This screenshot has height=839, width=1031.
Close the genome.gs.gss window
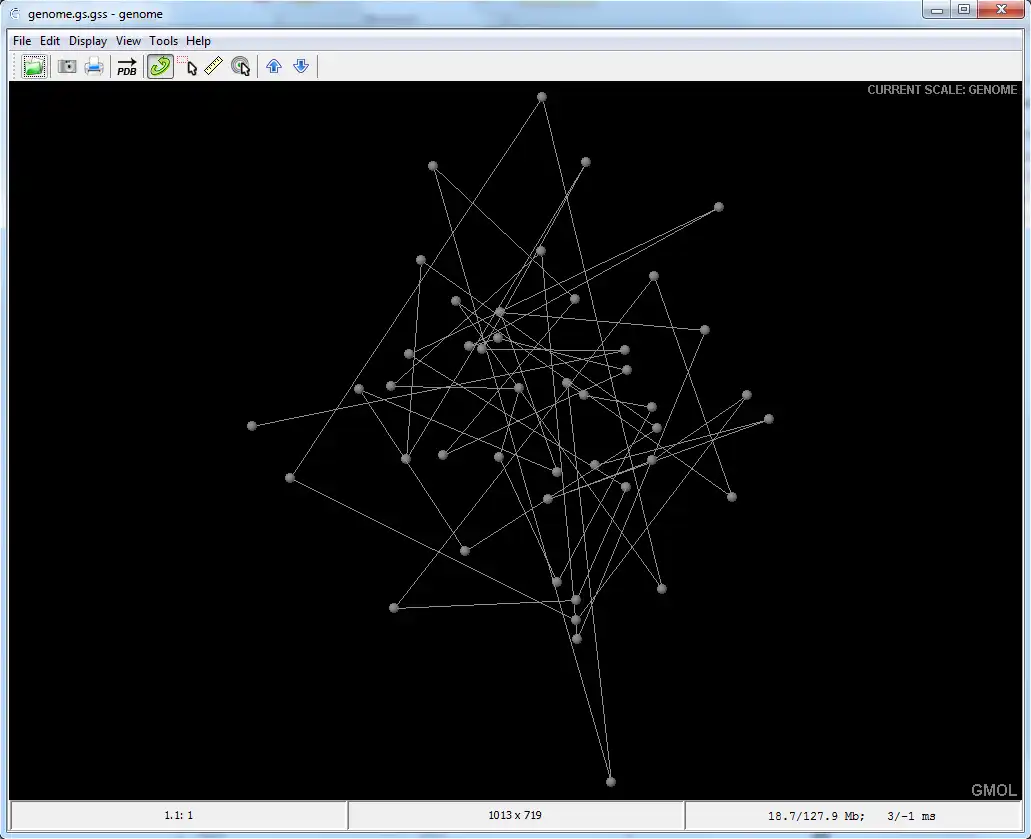[x=1001, y=10]
